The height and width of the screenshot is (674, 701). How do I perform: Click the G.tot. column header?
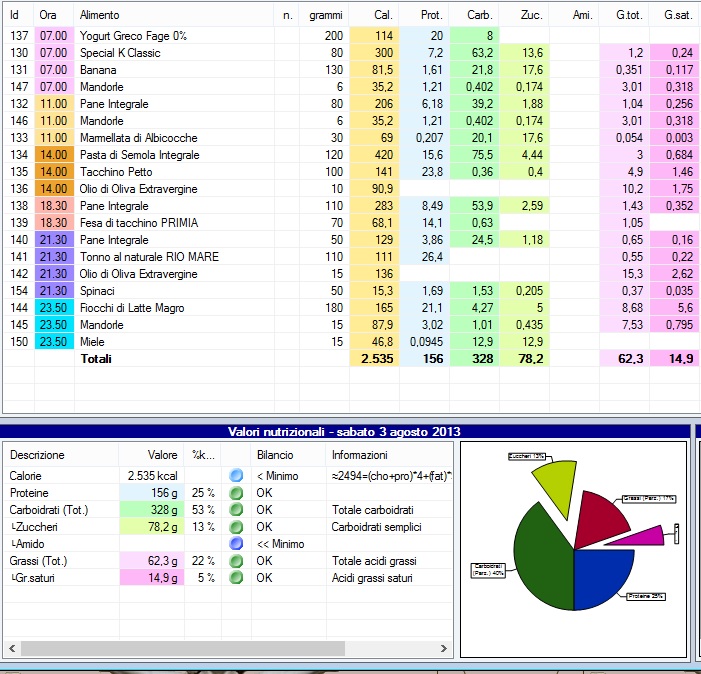click(625, 15)
